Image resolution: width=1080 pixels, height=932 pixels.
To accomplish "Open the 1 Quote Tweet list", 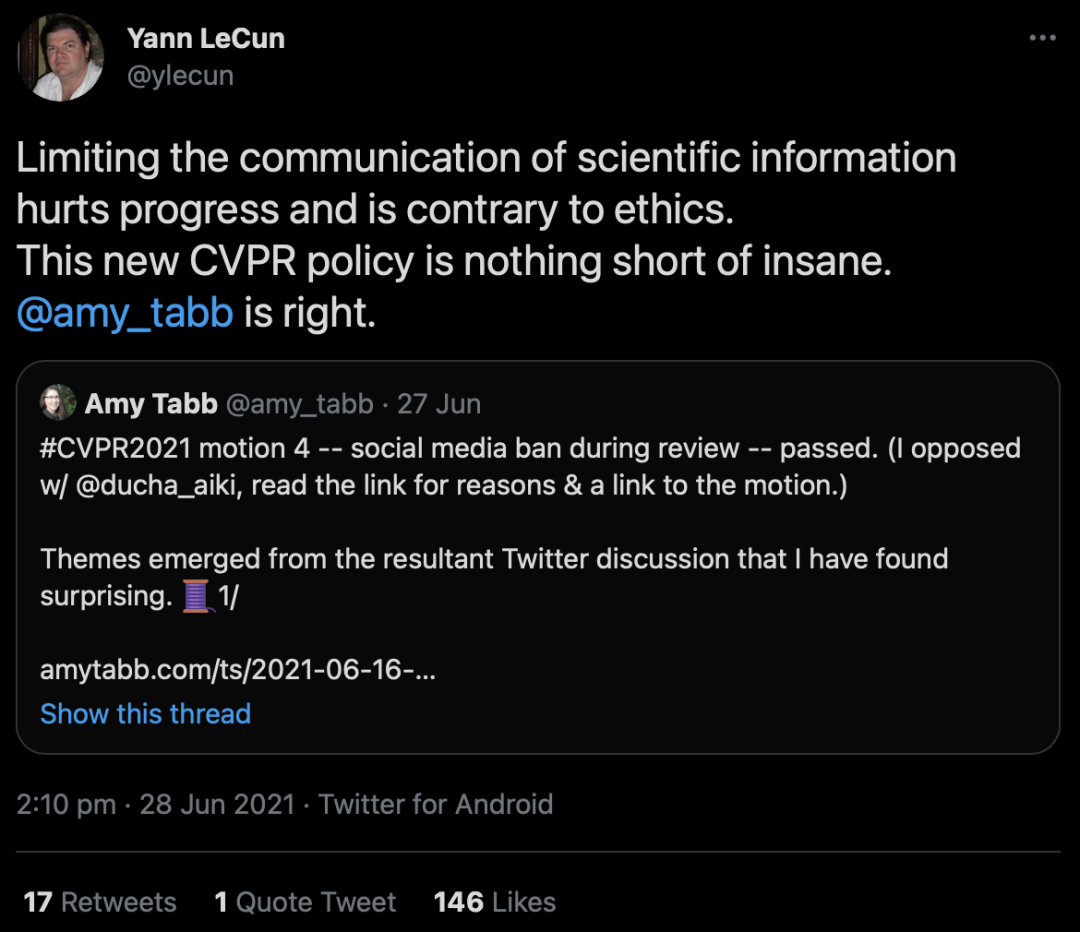I will tap(305, 902).
